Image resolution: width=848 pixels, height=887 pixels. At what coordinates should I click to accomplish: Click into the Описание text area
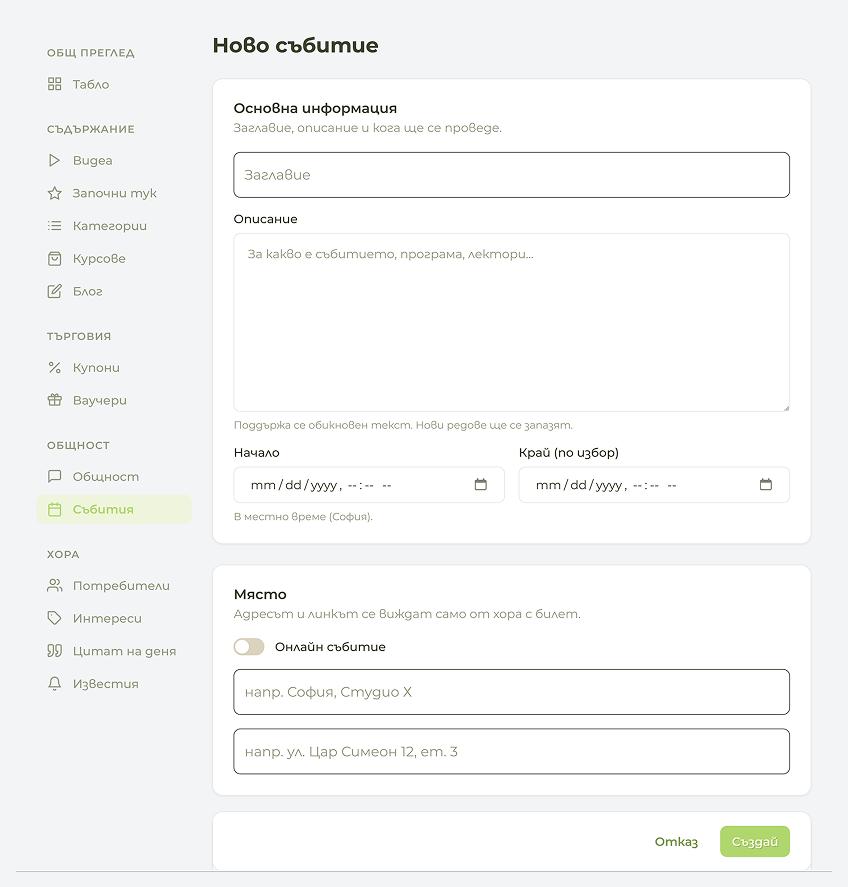click(x=511, y=322)
